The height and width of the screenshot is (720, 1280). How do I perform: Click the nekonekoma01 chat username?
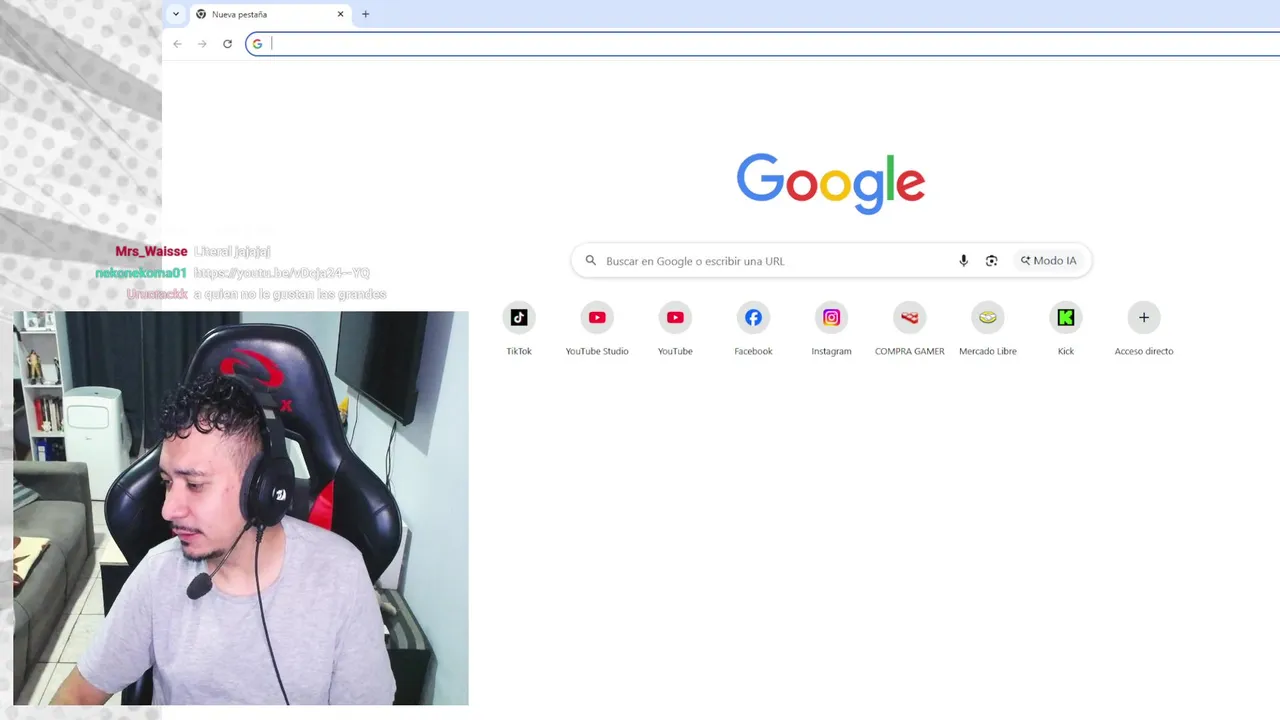pyautogui.click(x=141, y=273)
